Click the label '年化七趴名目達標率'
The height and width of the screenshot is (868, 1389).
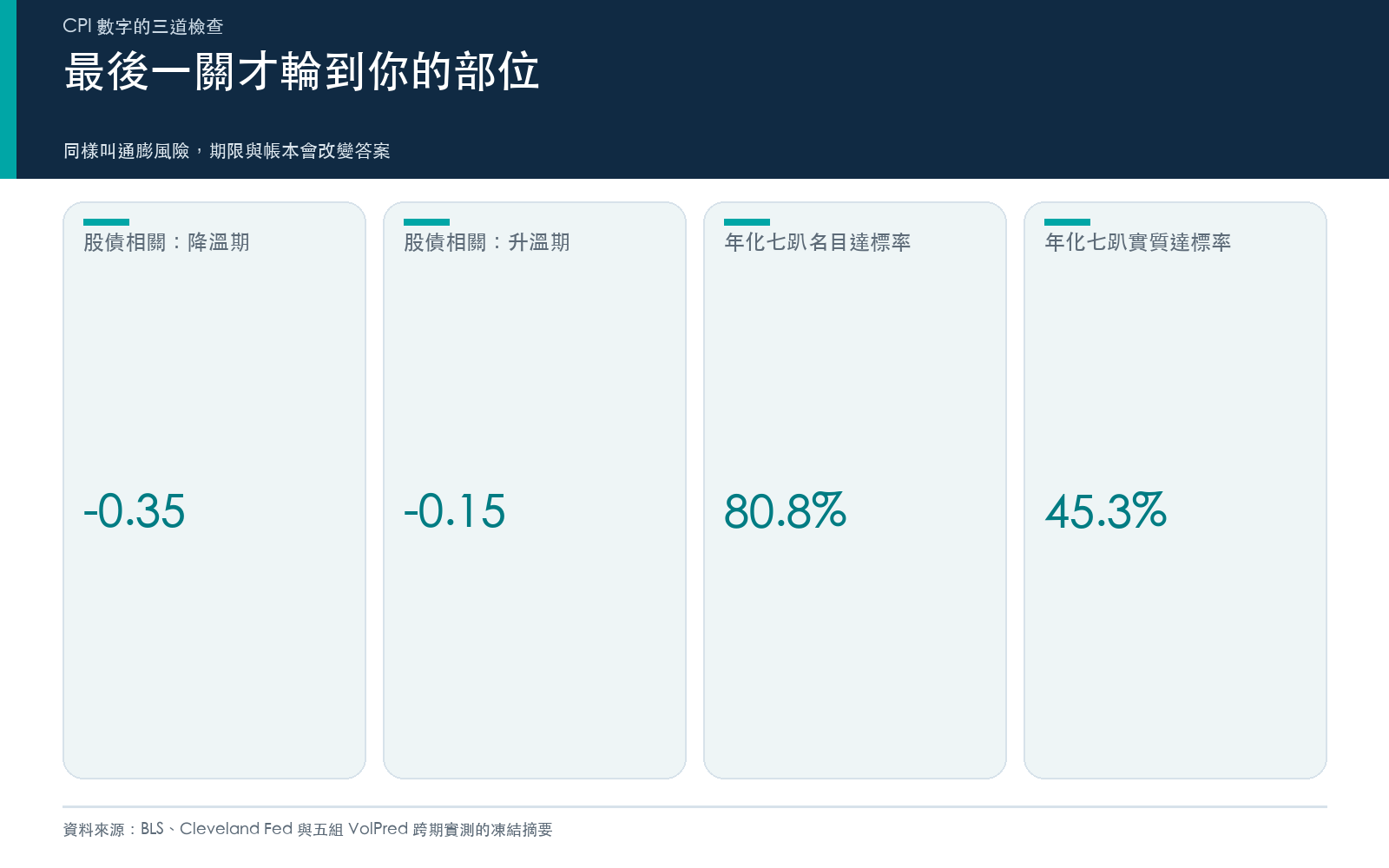point(818,242)
